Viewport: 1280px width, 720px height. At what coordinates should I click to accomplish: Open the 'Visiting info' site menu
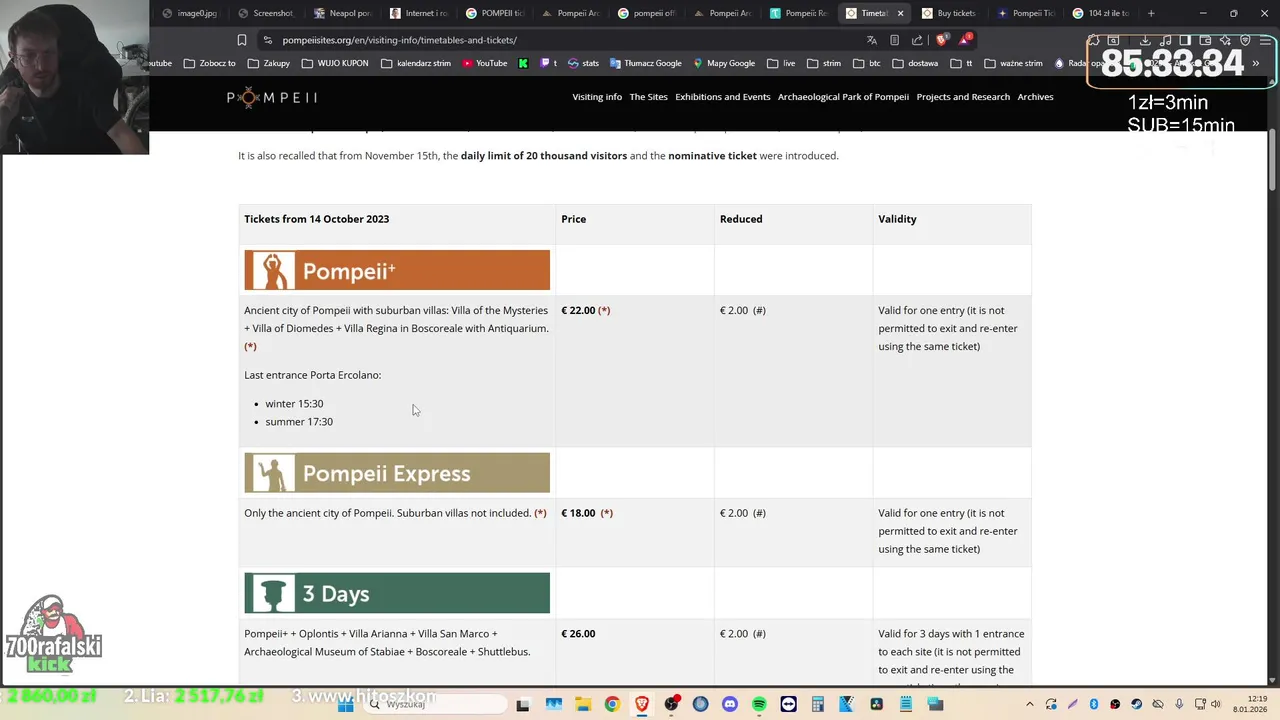point(597,97)
